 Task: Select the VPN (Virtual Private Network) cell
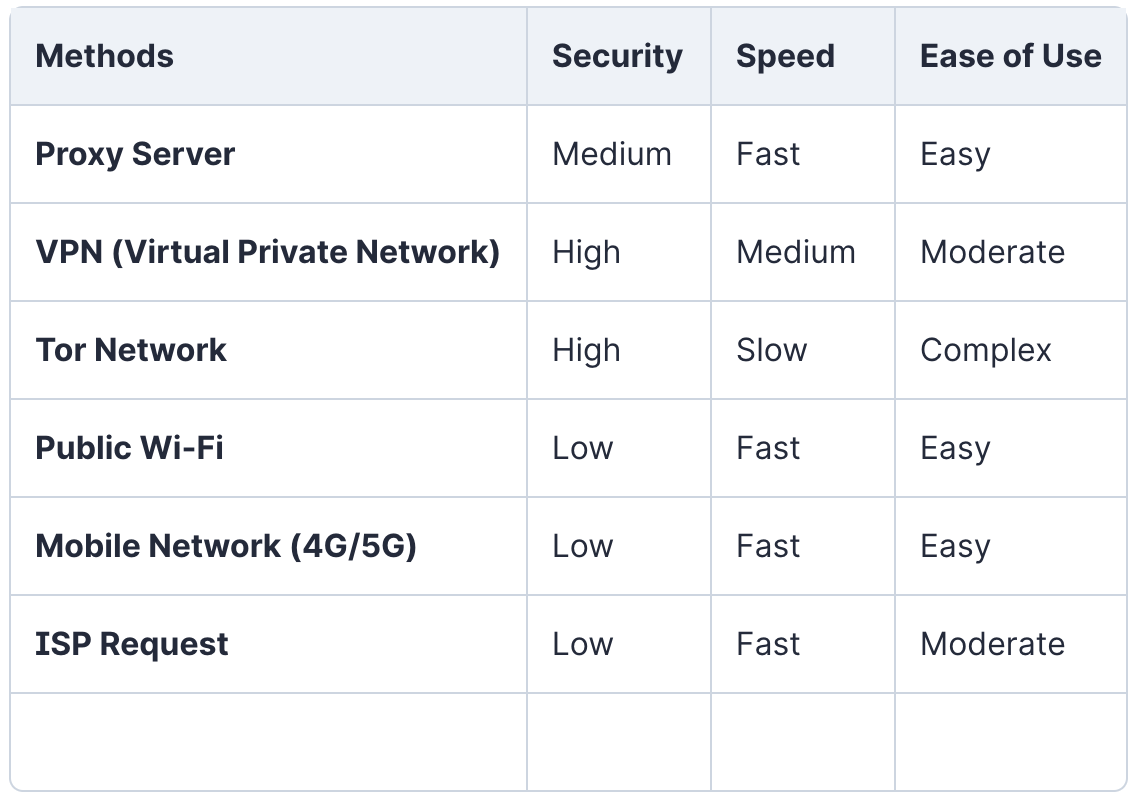point(268,252)
